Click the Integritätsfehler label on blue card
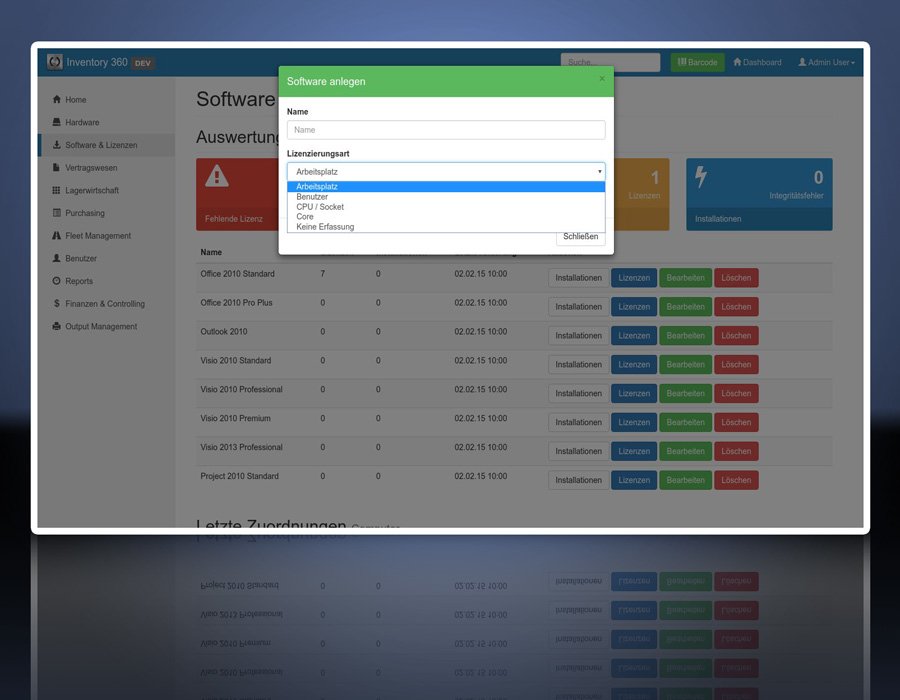Viewport: 900px width, 700px height. (796, 196)
